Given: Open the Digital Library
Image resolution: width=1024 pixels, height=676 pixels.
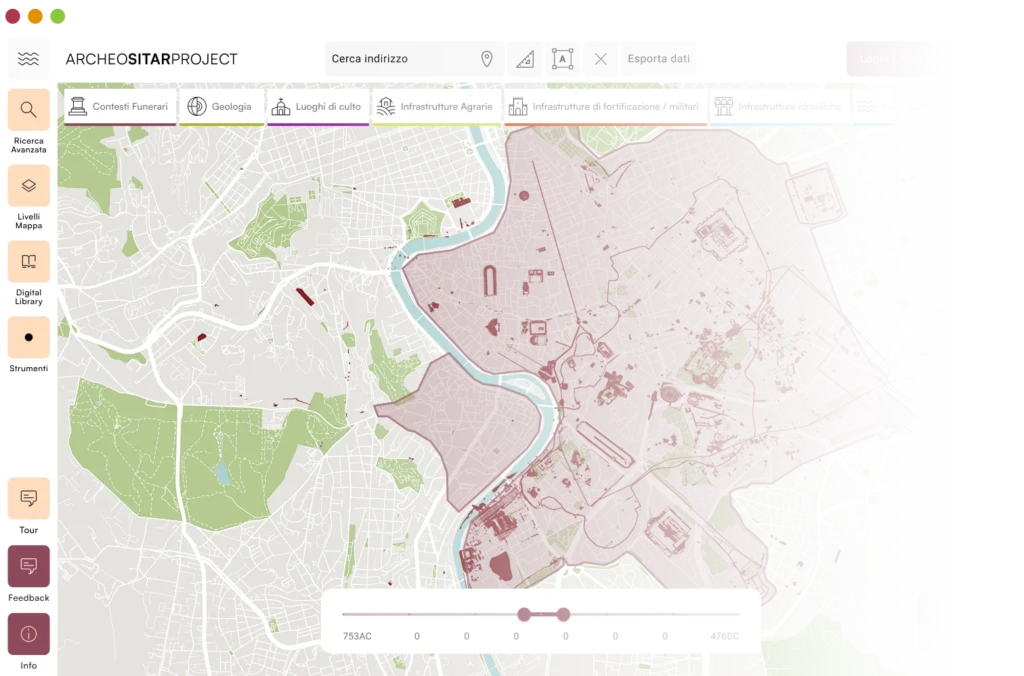Looking at the screenshot, I should pos(28,262).
